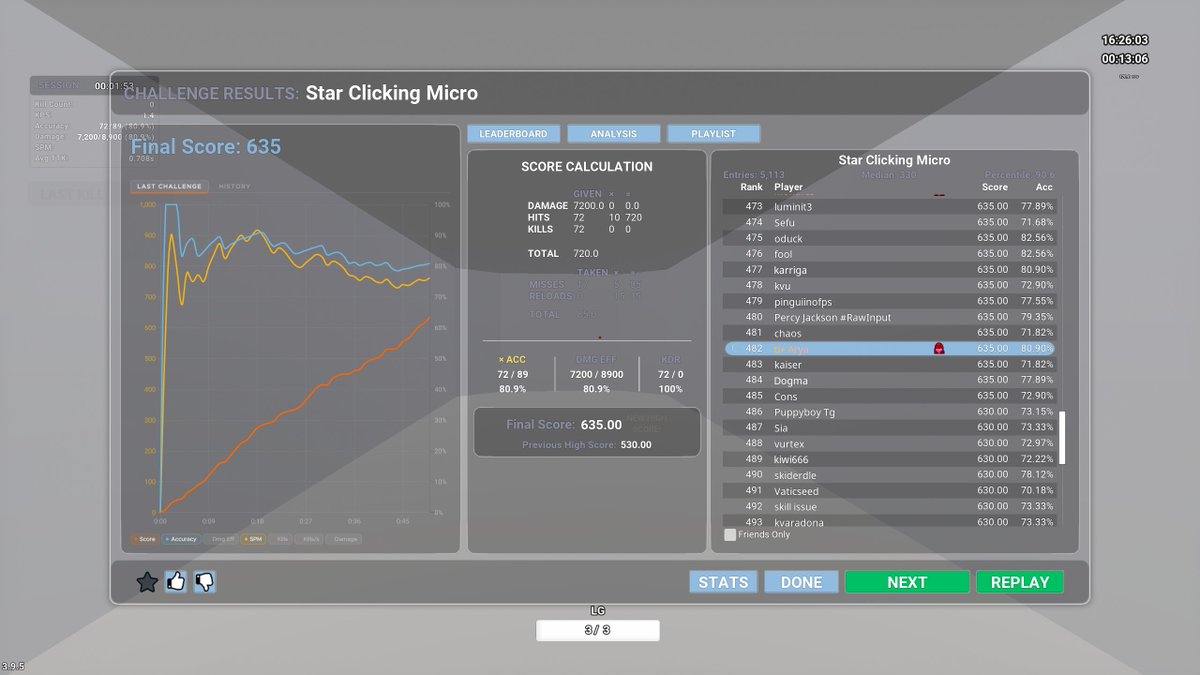Screen dimensions: 1200x675
Task: Toggle the SPM series in chart legend
Action: coord(253,539)
